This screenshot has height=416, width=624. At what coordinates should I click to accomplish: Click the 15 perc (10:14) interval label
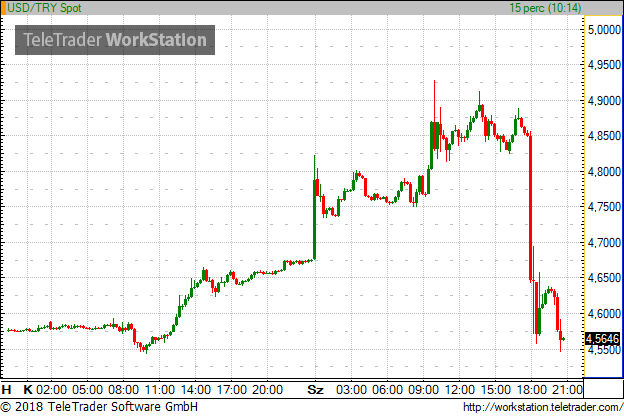click(x=545, y=8)
